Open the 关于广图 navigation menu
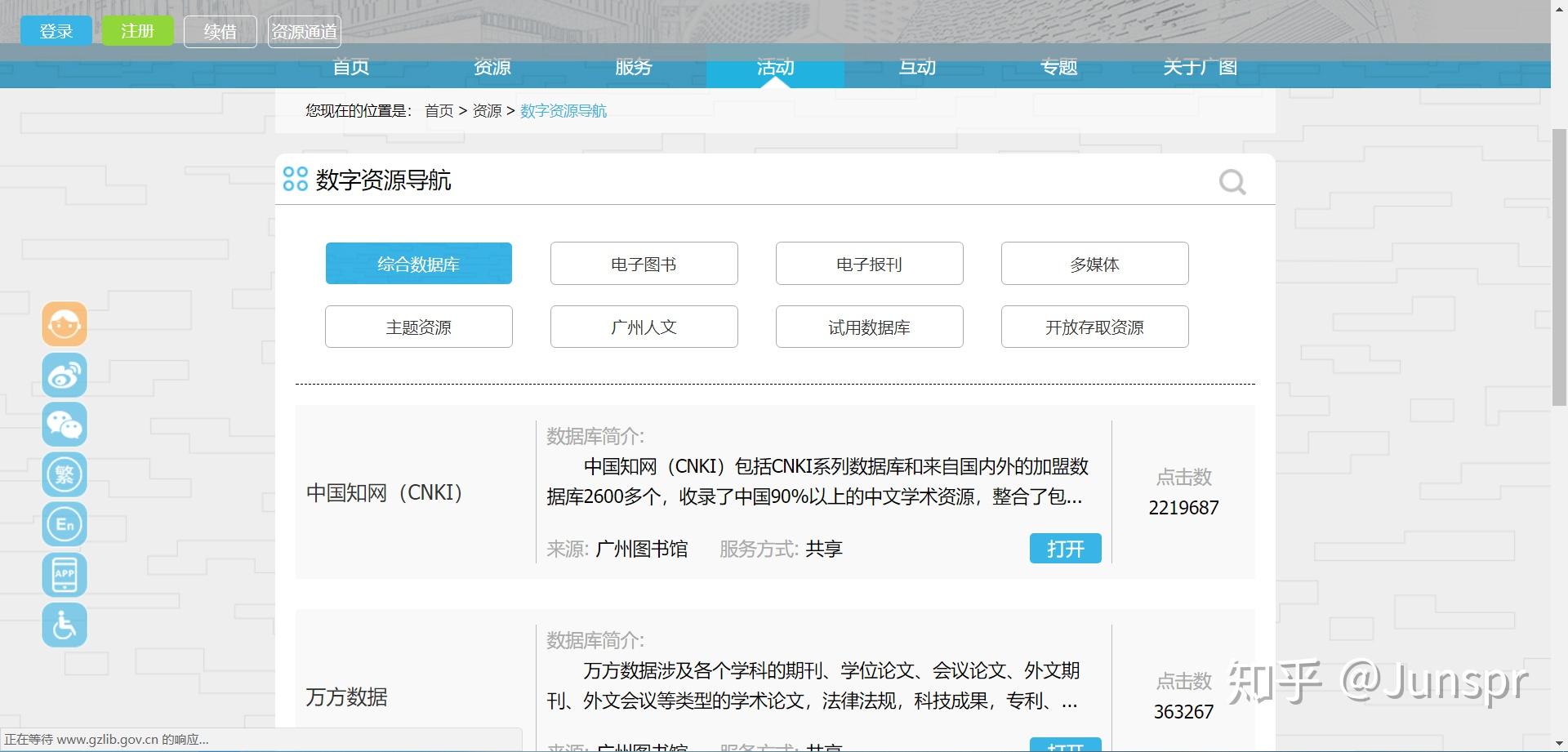Screen dimensions: 1568x752 point(1200,67)
